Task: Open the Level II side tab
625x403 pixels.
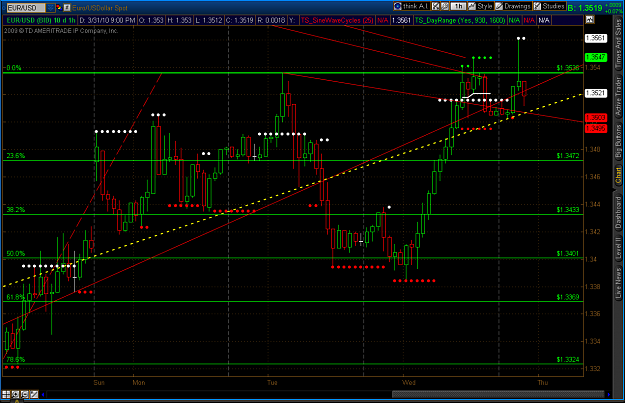Action: (618, 248)
